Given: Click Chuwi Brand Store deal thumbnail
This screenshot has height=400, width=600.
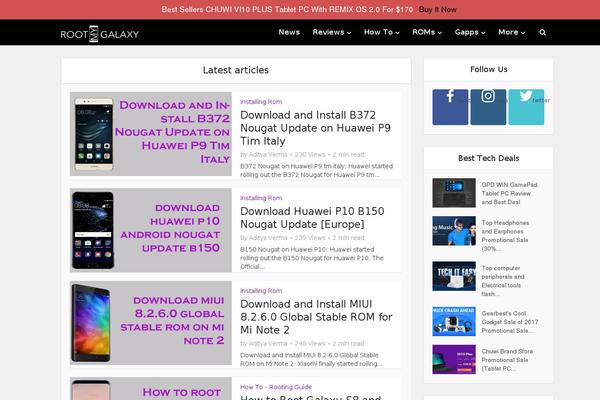Looking at the screenshot, I should click(x=454, y=359).
